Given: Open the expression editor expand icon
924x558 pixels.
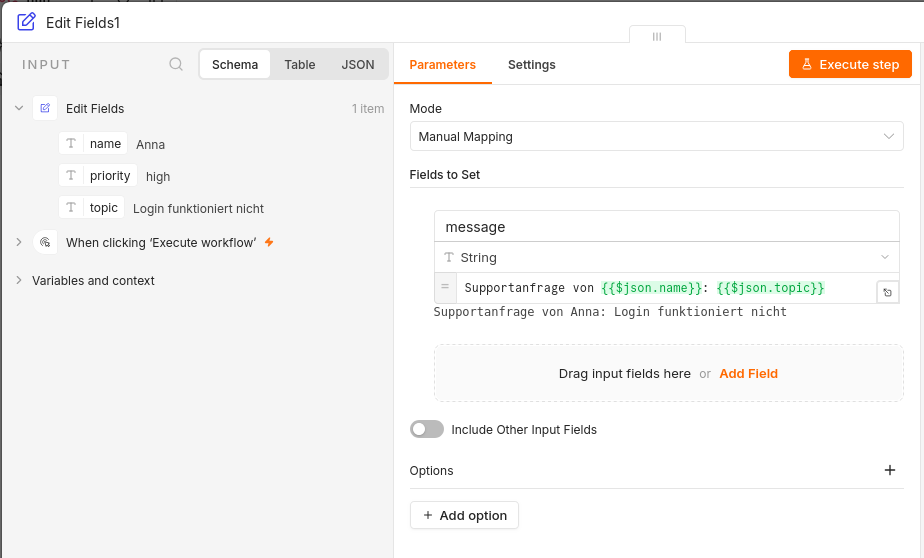Looking at the screenshot, I should click(x=887, y=292).
